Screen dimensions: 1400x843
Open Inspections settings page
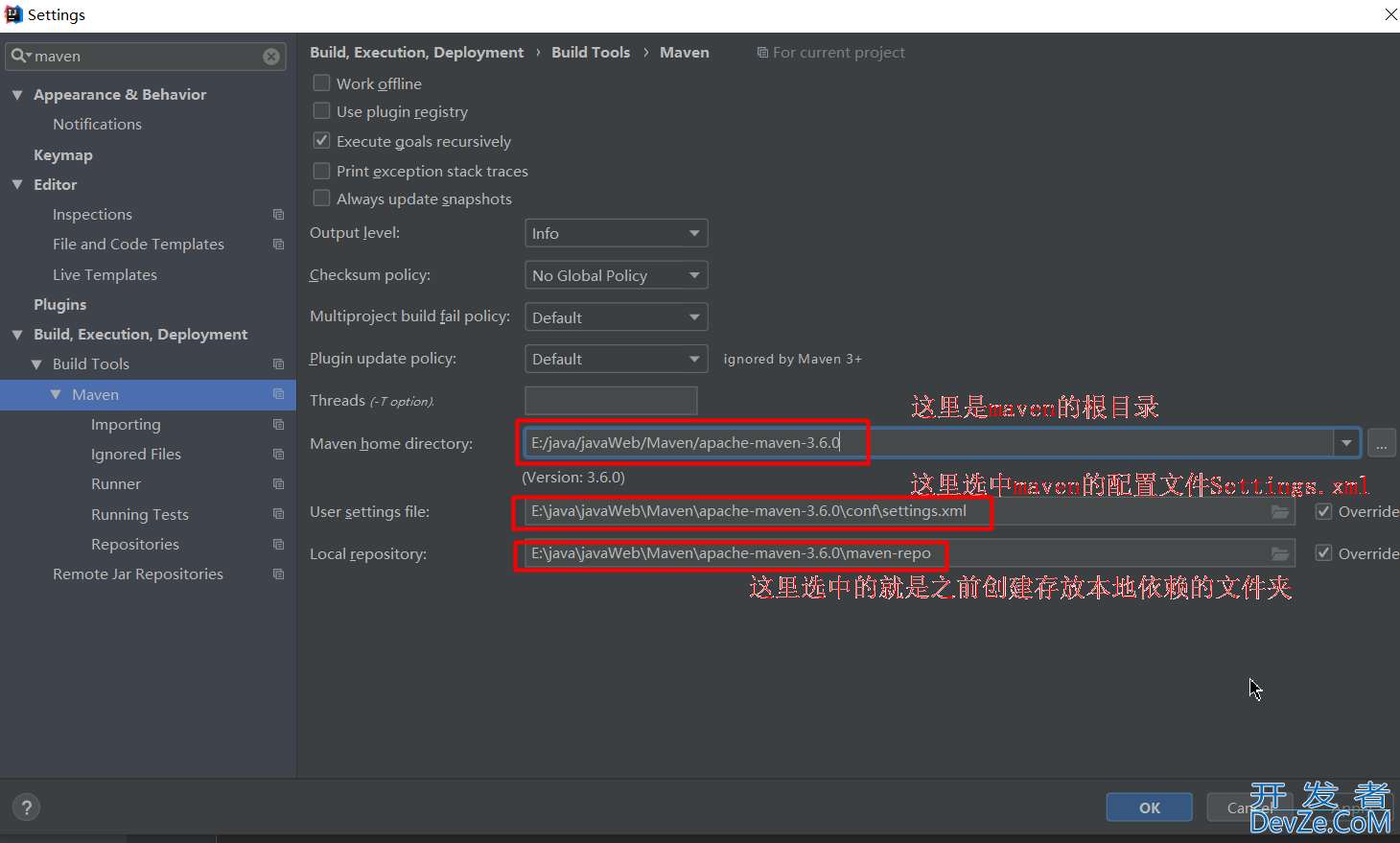tap(92, 214)
